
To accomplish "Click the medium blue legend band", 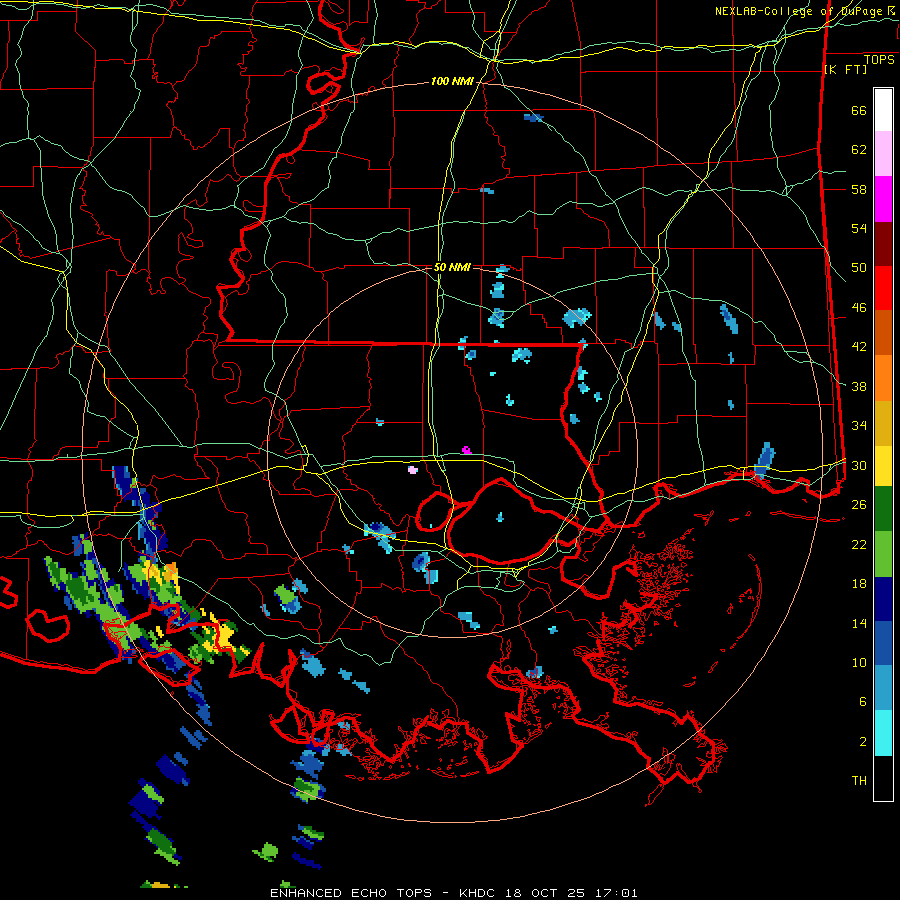I will (883, 643).
